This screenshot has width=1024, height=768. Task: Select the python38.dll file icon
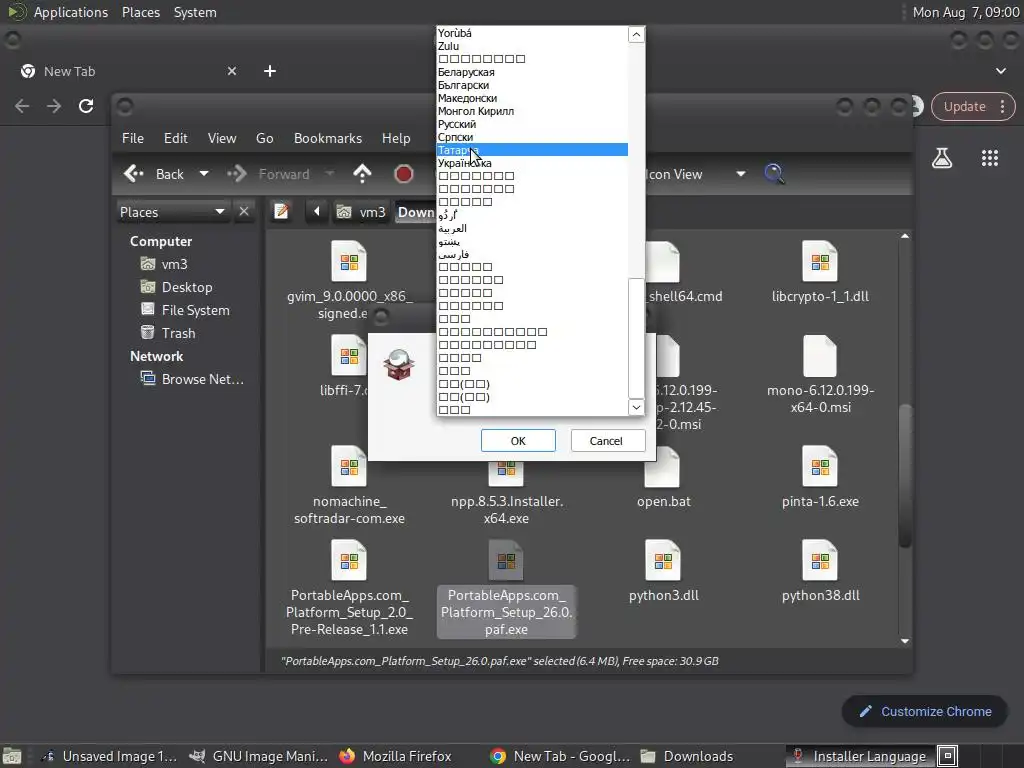point(820,560)
